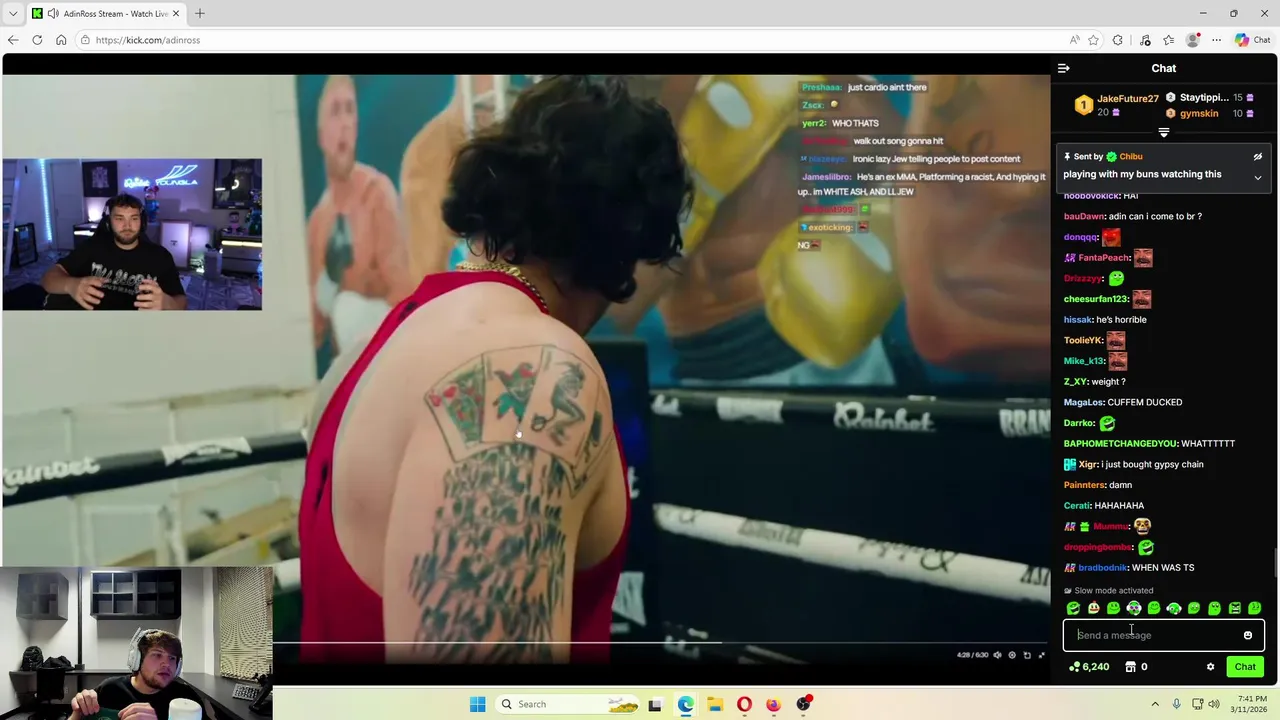The image size is (1280, 720).
Task: Reload the Kick page
Action: point(37,40)
